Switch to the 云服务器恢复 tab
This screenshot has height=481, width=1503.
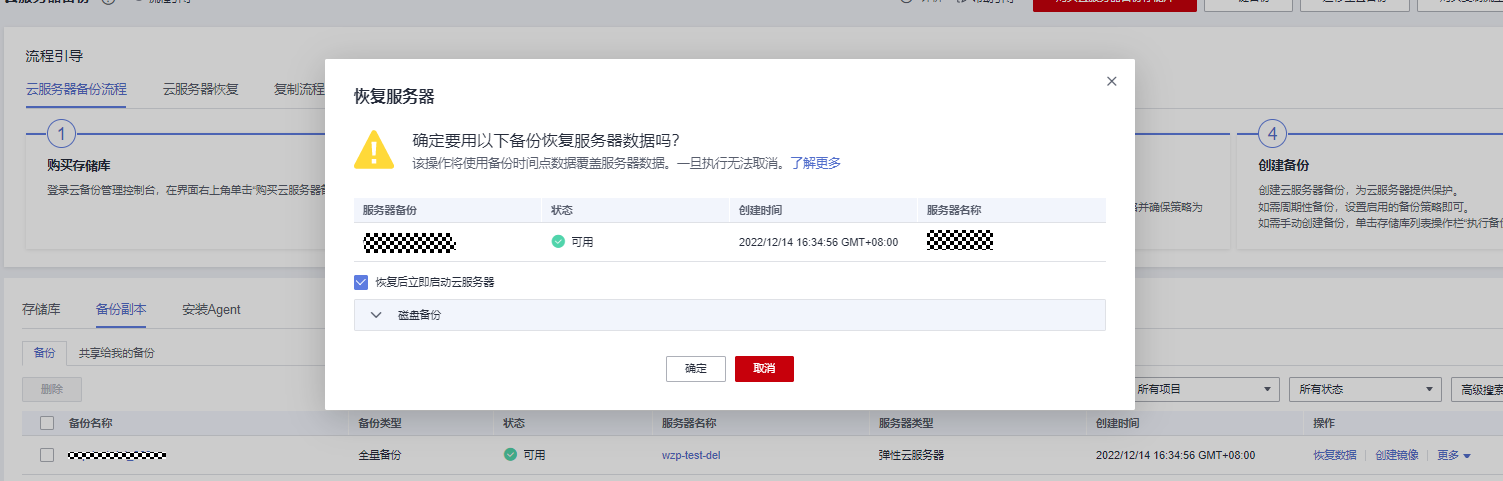[x=201, y=89]
